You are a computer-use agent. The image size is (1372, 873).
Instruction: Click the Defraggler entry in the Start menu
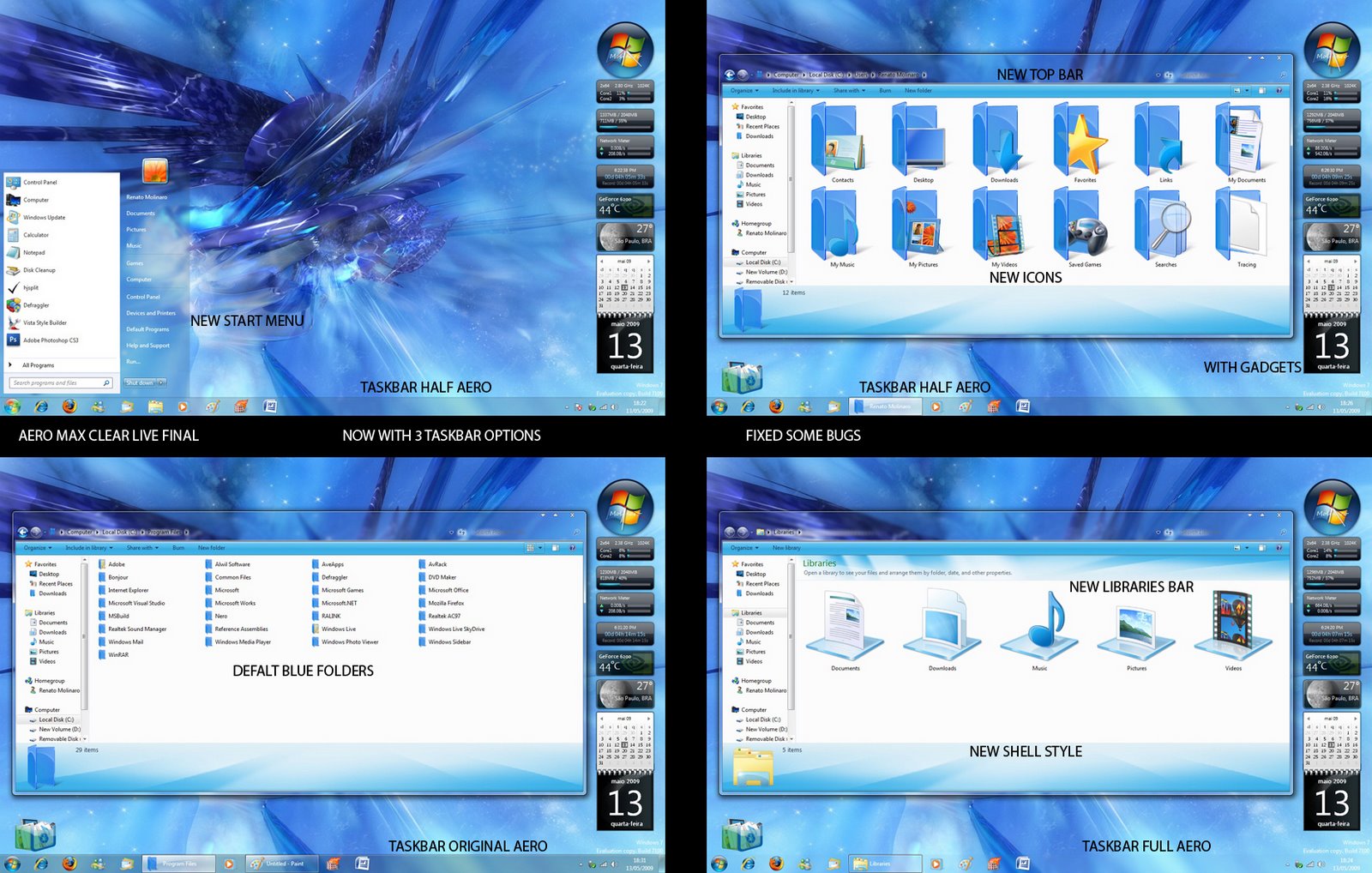[28, 305]
